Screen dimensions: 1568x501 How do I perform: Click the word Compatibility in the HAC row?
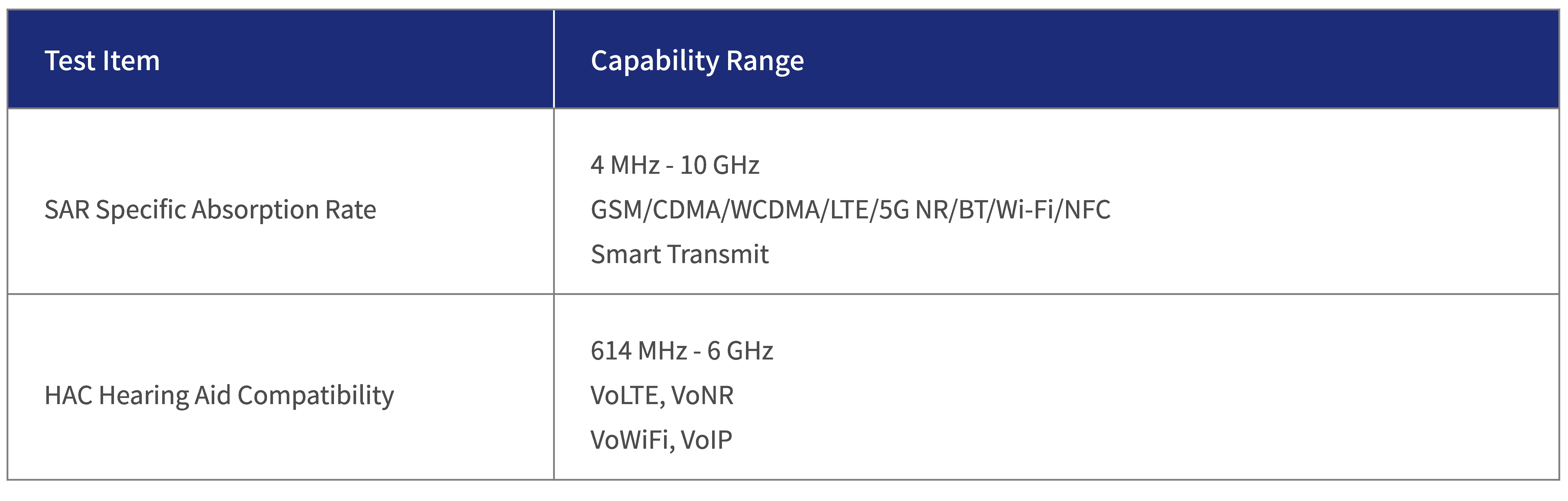click(x=315, y=395)
